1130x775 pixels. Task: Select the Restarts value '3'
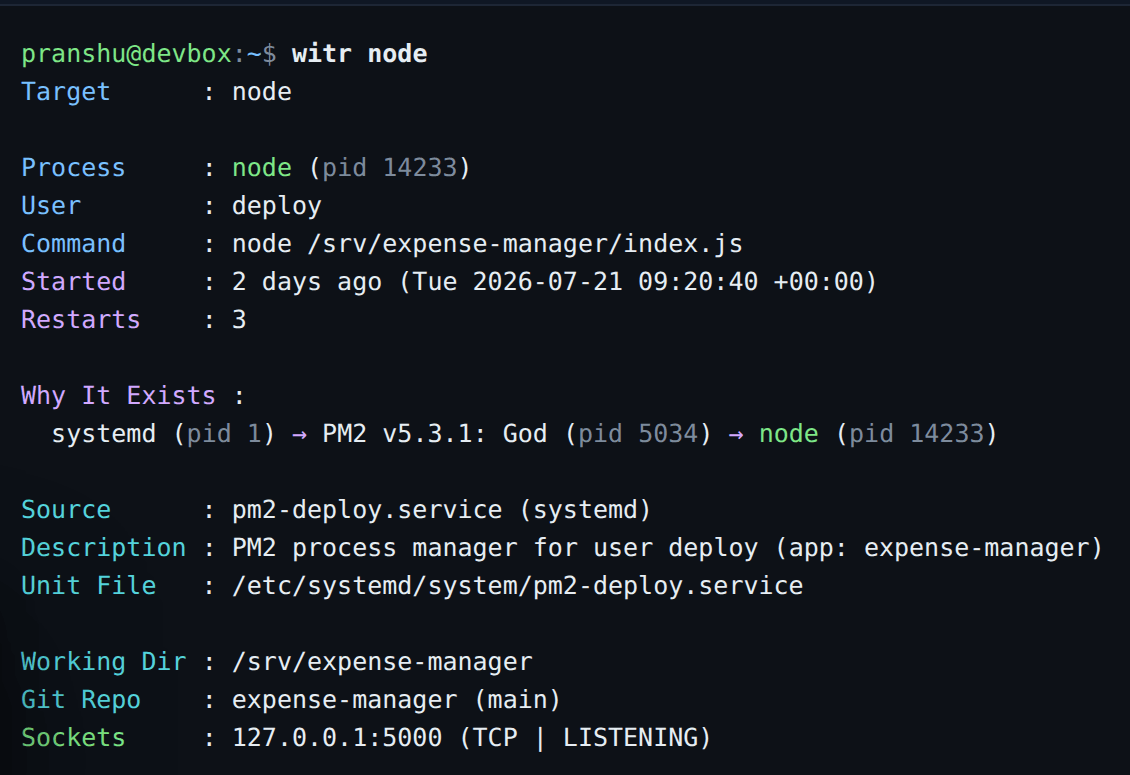tap(239, 320)
